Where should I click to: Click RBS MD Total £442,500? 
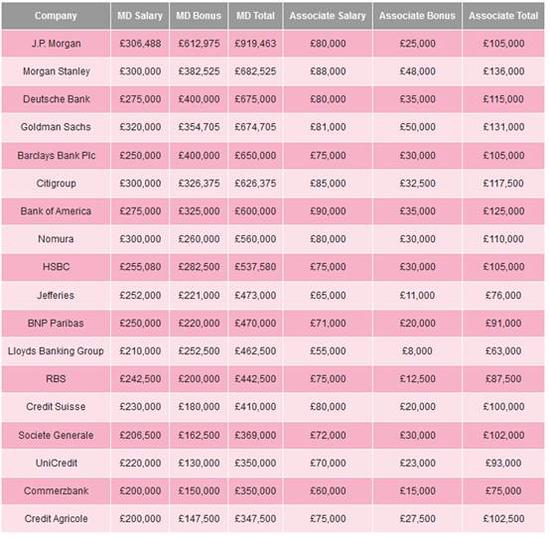click(x=255, y=379)
